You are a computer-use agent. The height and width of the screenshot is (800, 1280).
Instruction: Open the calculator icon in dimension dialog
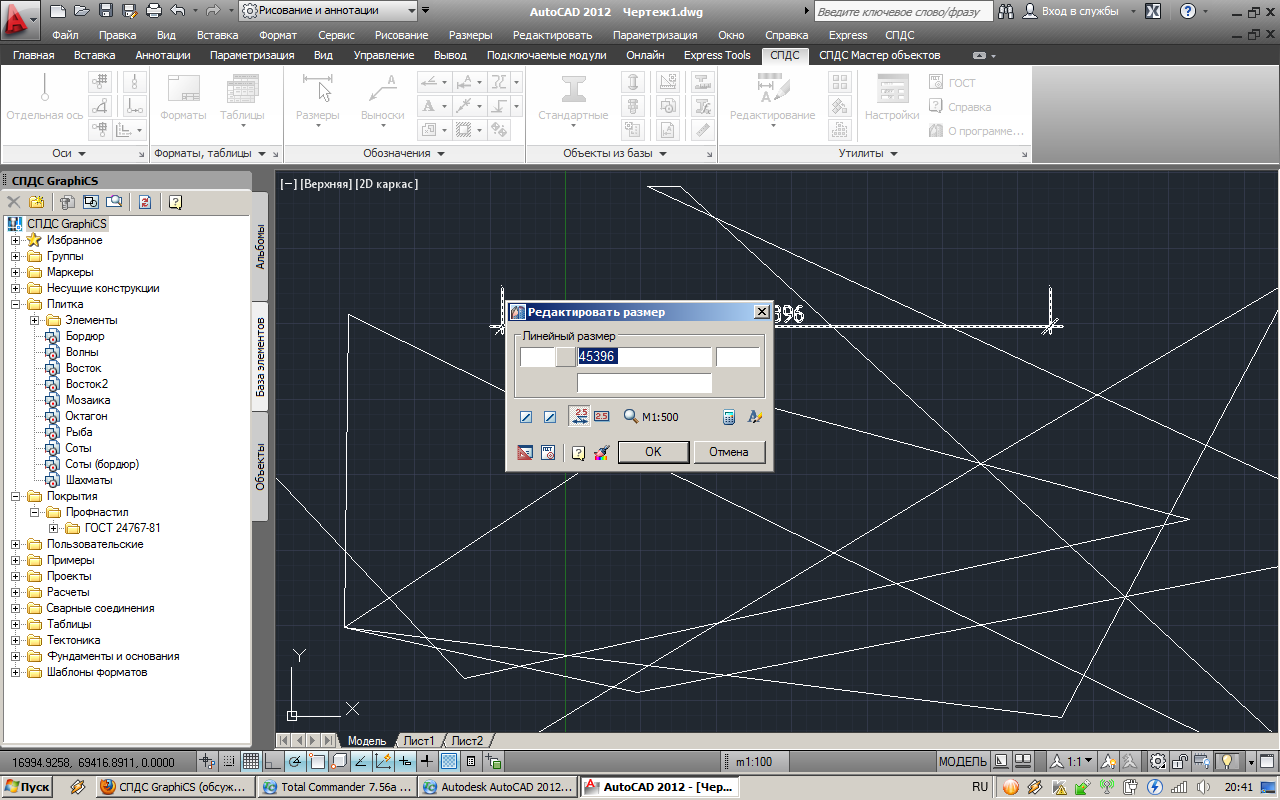coord(730,416)
